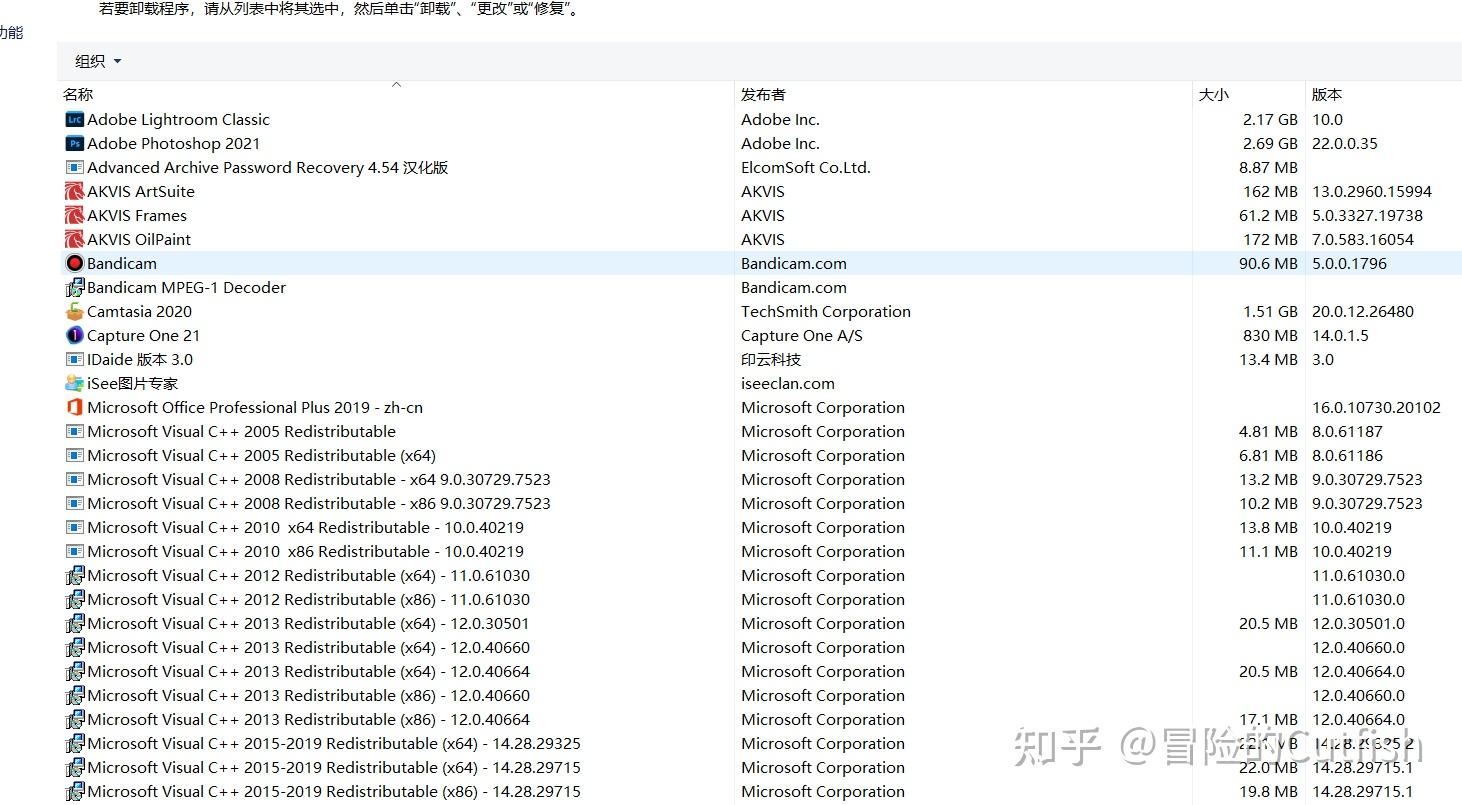Click the Camtasia 2020 icon

[74, 311]
